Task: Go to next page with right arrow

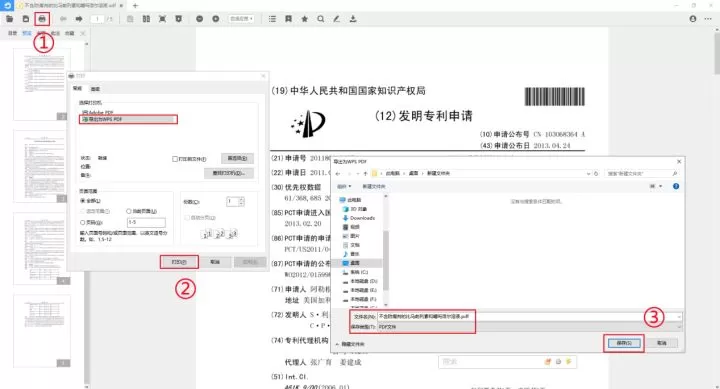Action: click(x=79, y=19)
